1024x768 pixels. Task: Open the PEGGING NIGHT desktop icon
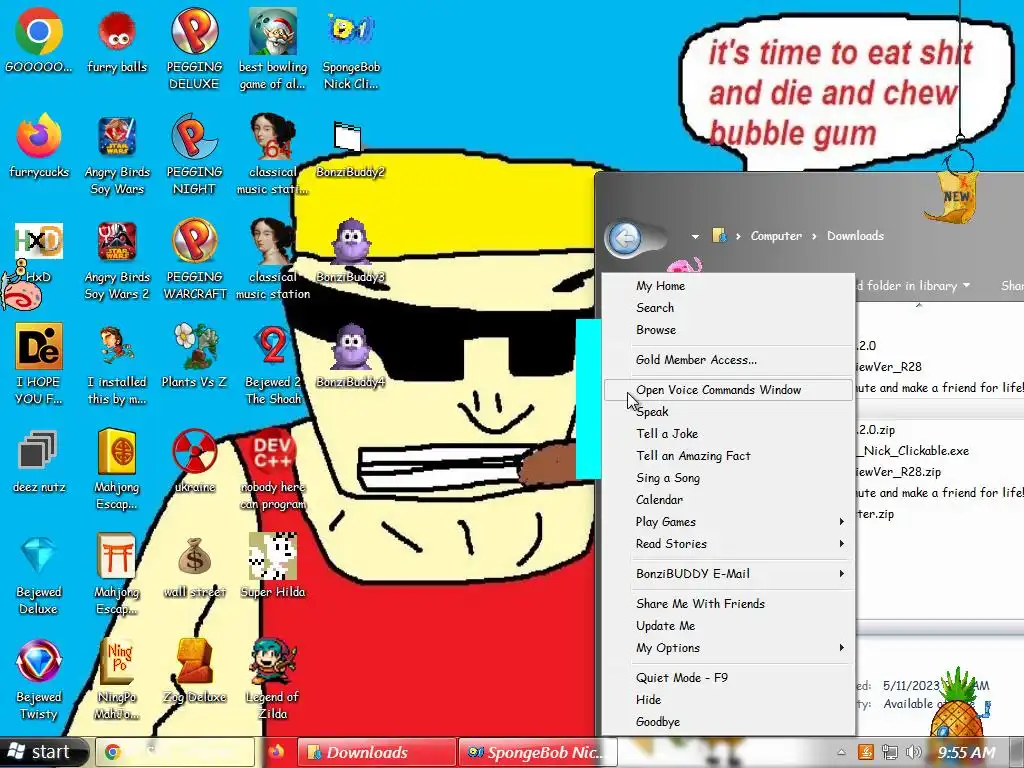pyautogui.click(x=194, y=155)
